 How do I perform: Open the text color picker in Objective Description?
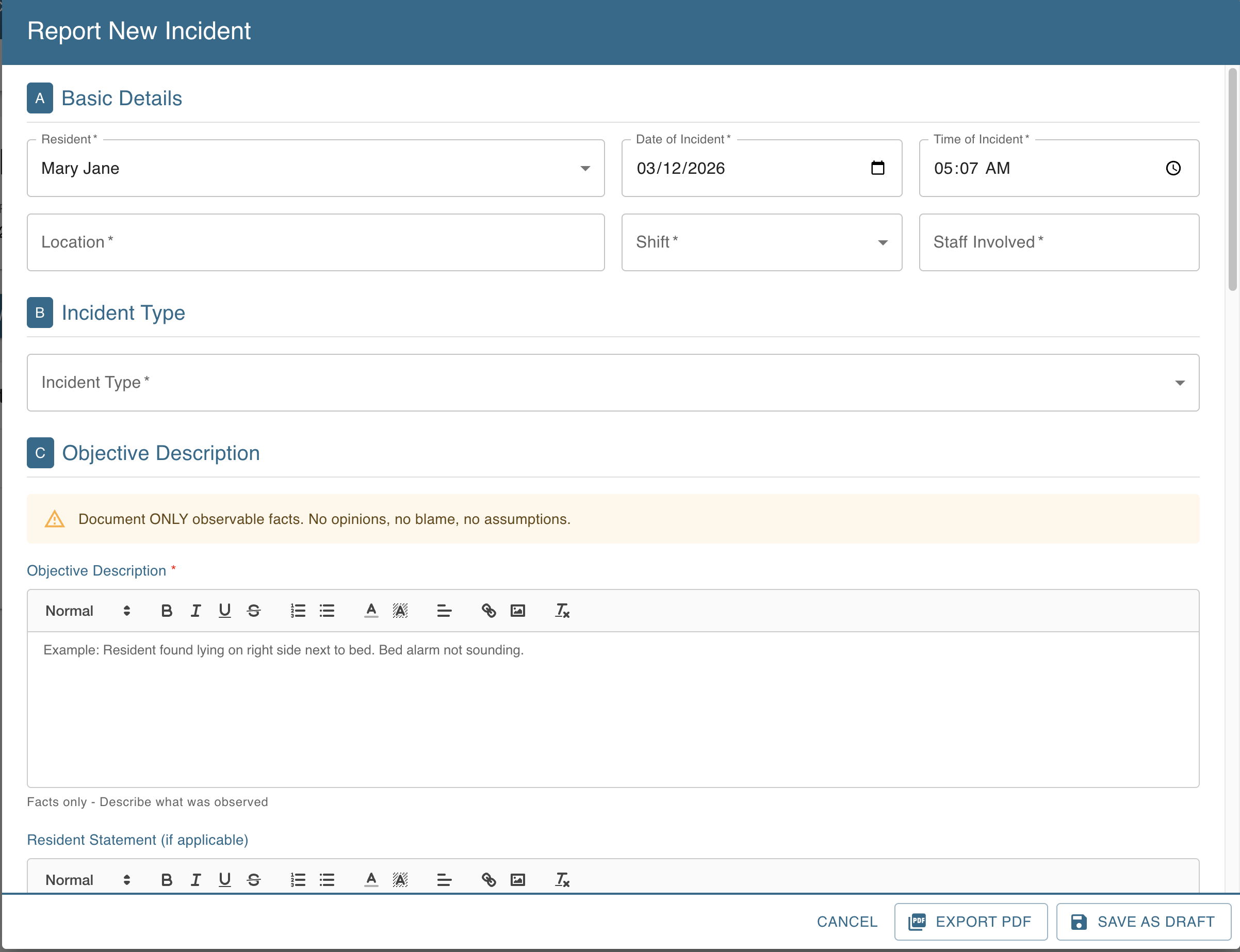371,610
